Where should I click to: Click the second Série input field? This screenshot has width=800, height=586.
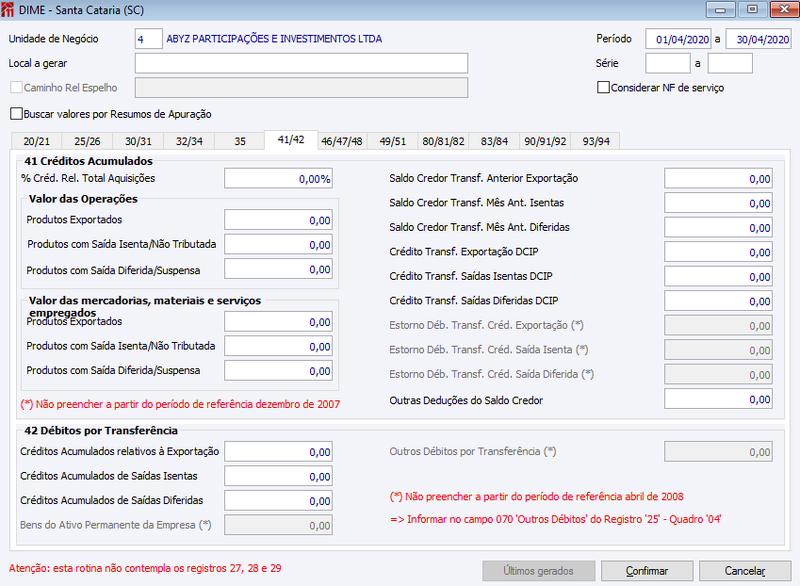[730, 63]
